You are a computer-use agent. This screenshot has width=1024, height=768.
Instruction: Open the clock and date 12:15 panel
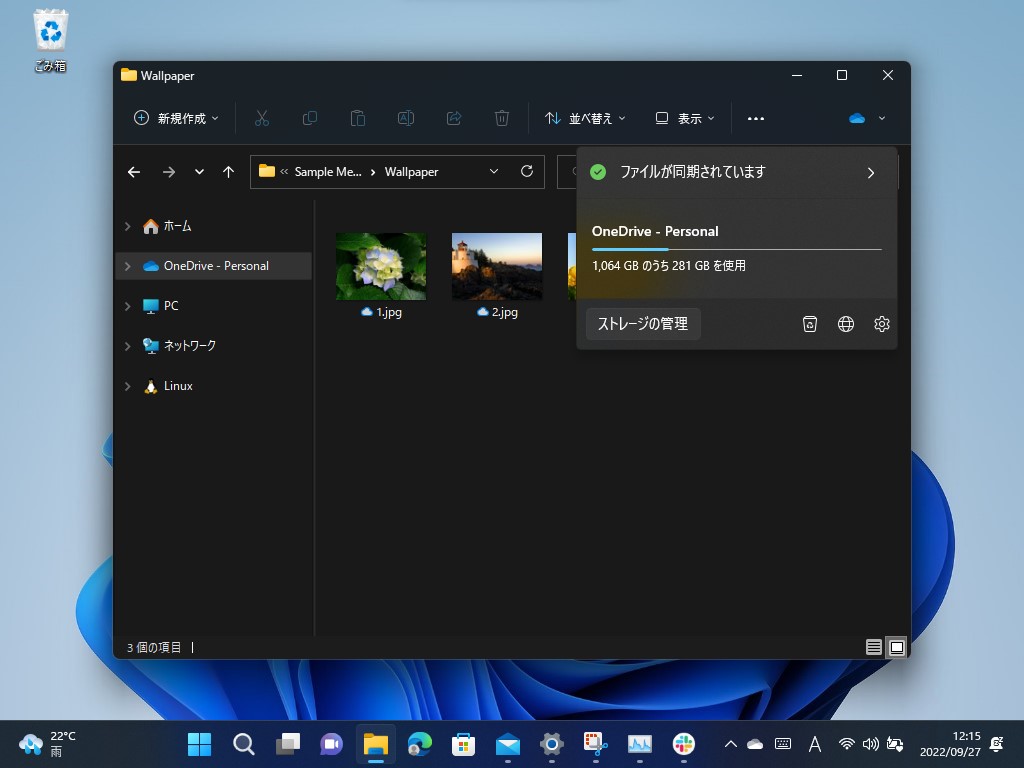pos(950,744)
